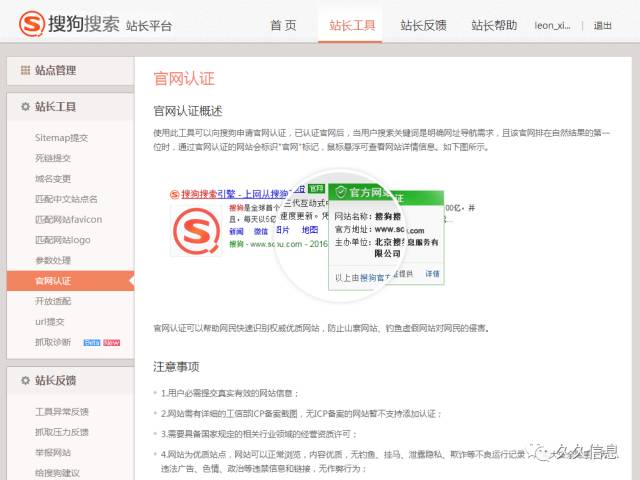Switch to the 站长工具 top tab

click(352, 26)
